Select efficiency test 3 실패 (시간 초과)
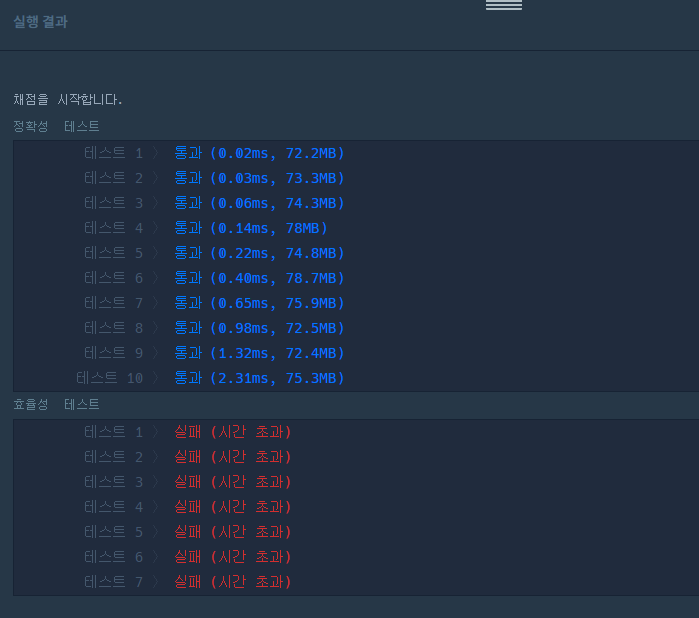The width and height of the screenshot is (699, 618). pyautogui.click(x=232, y=482)
